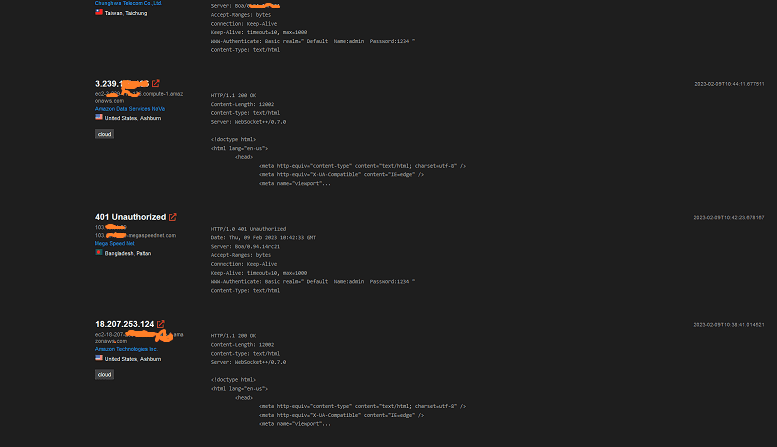Screen dimensions: 777x447
Task: Open Mega Speed Net organization link
Action: pos(114,243)
